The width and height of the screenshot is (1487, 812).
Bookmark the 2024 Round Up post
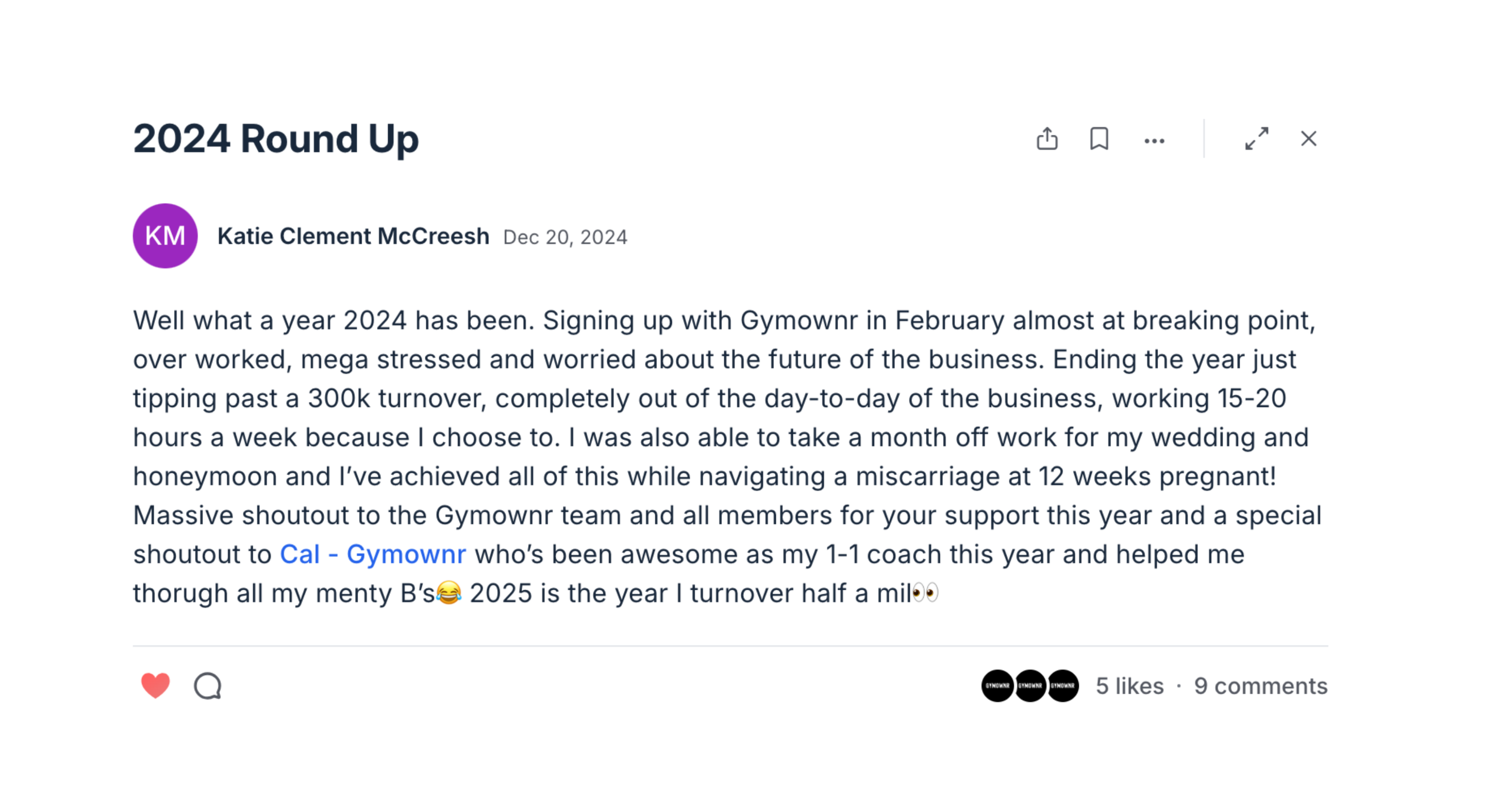tap(1098, 139)
